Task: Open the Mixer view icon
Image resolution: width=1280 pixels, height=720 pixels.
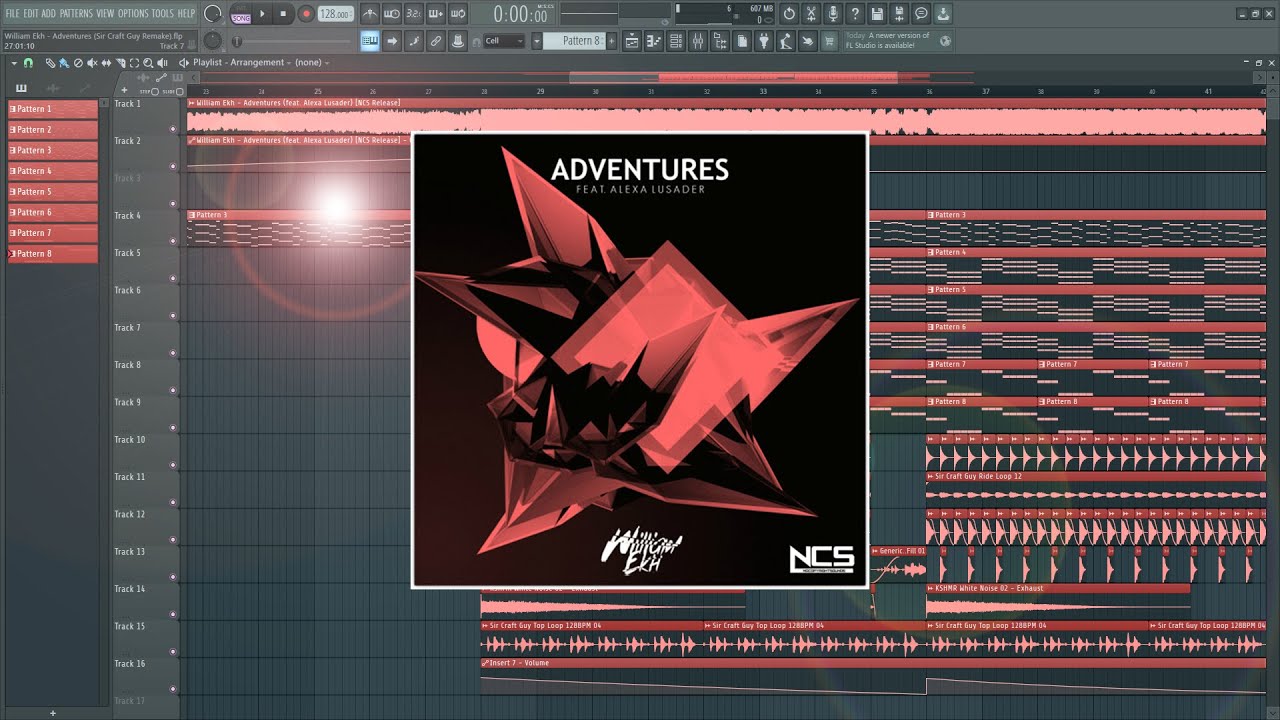Action: tap(698, 40)
